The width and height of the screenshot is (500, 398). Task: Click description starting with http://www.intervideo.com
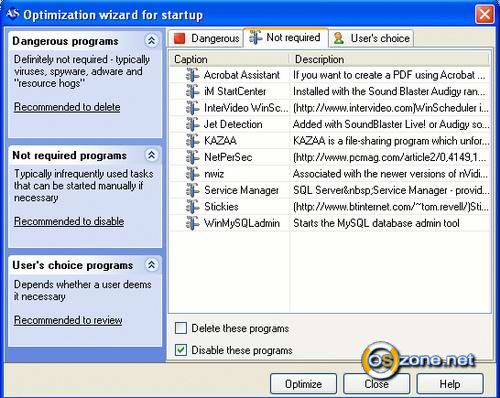click(391, 108)
